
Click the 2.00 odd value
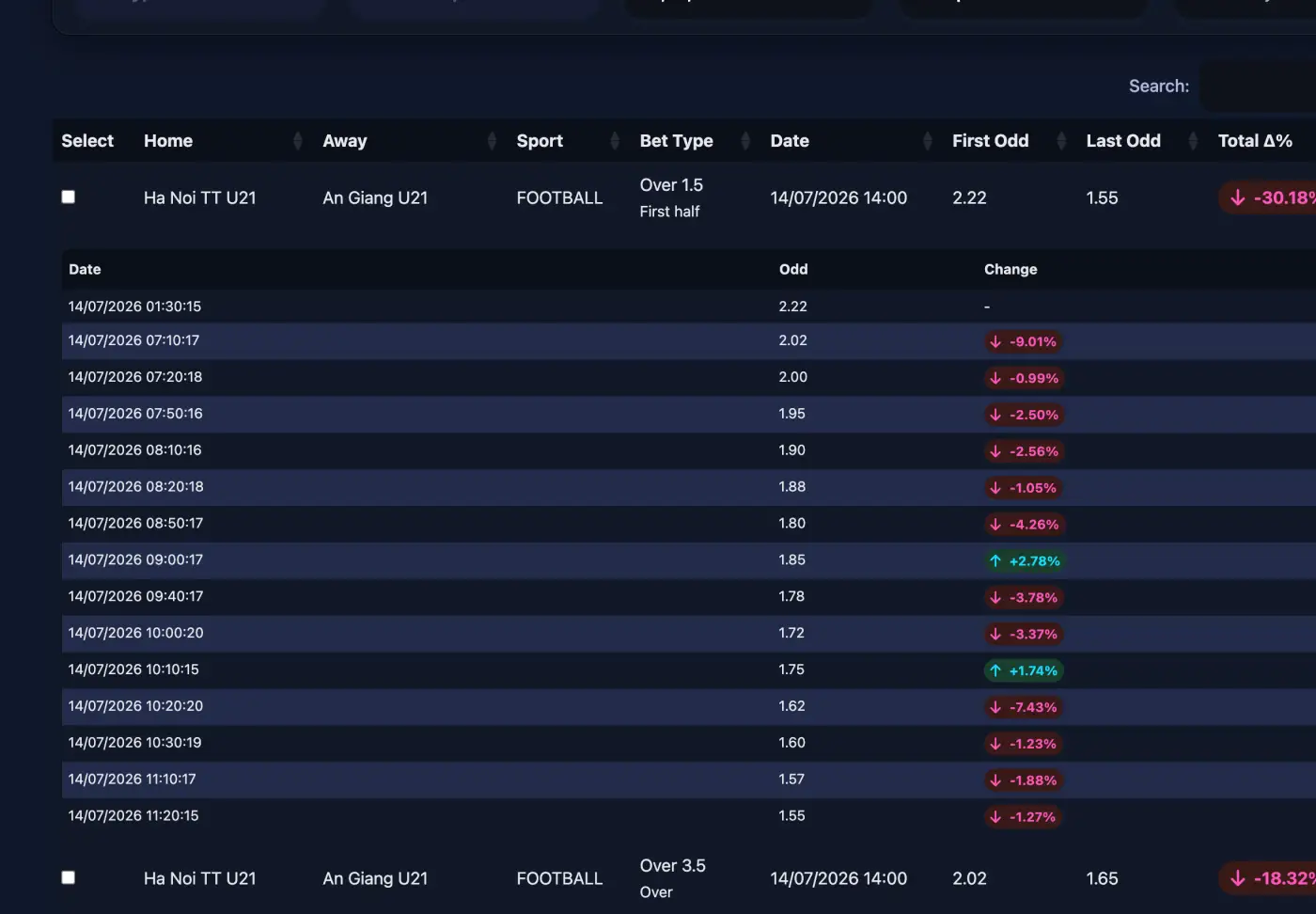coord(792,377)
